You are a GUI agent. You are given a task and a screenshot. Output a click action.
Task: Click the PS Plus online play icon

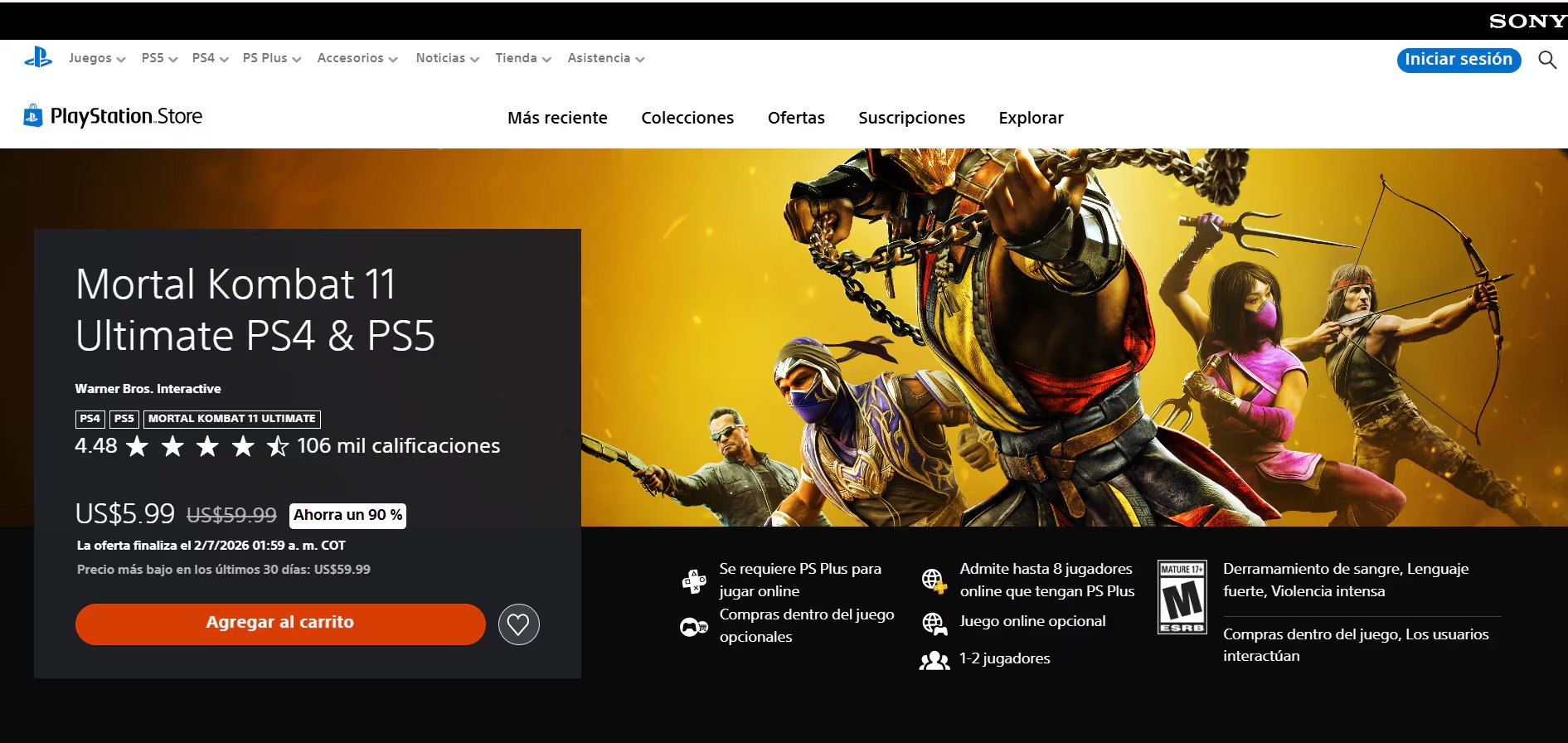694,580
